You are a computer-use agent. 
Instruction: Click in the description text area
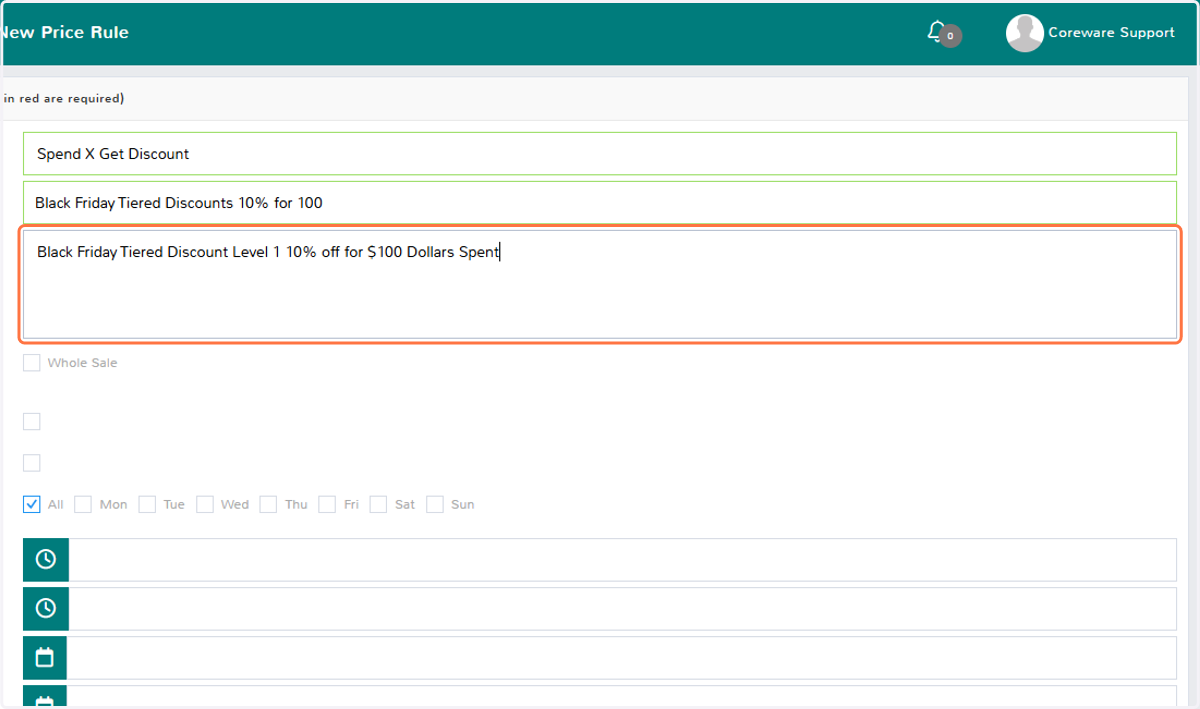click(x=600, y=285)
